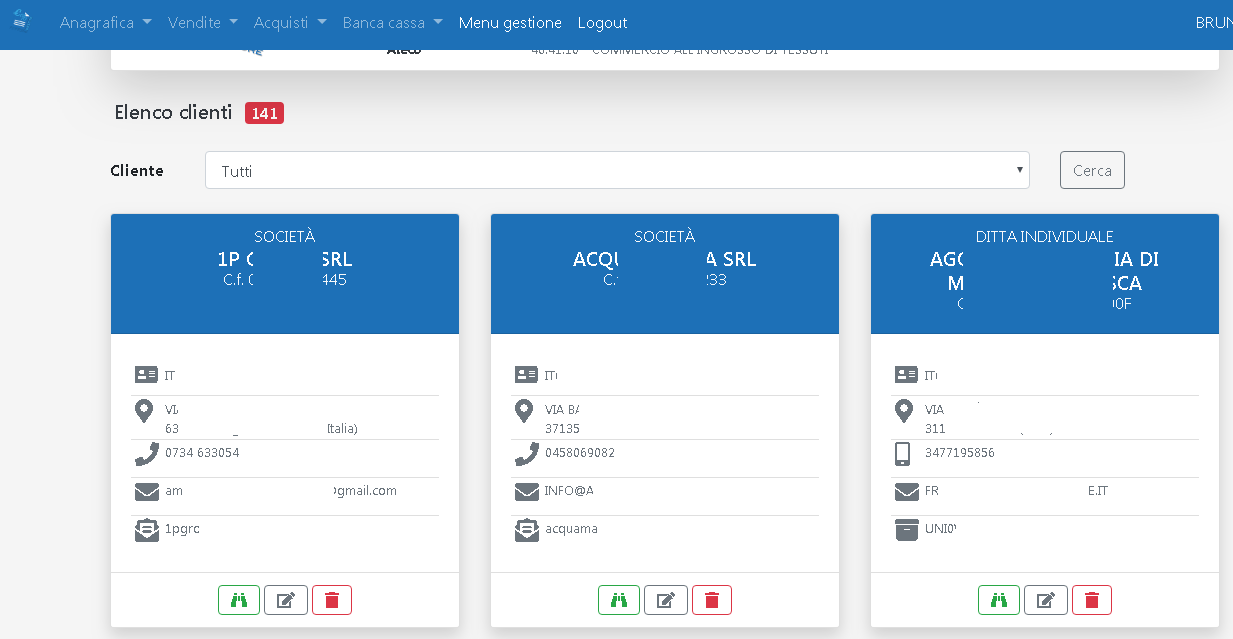Edit the 1P SRL client card
This screenshot has width=1233, height=639.
coord(285,600)
